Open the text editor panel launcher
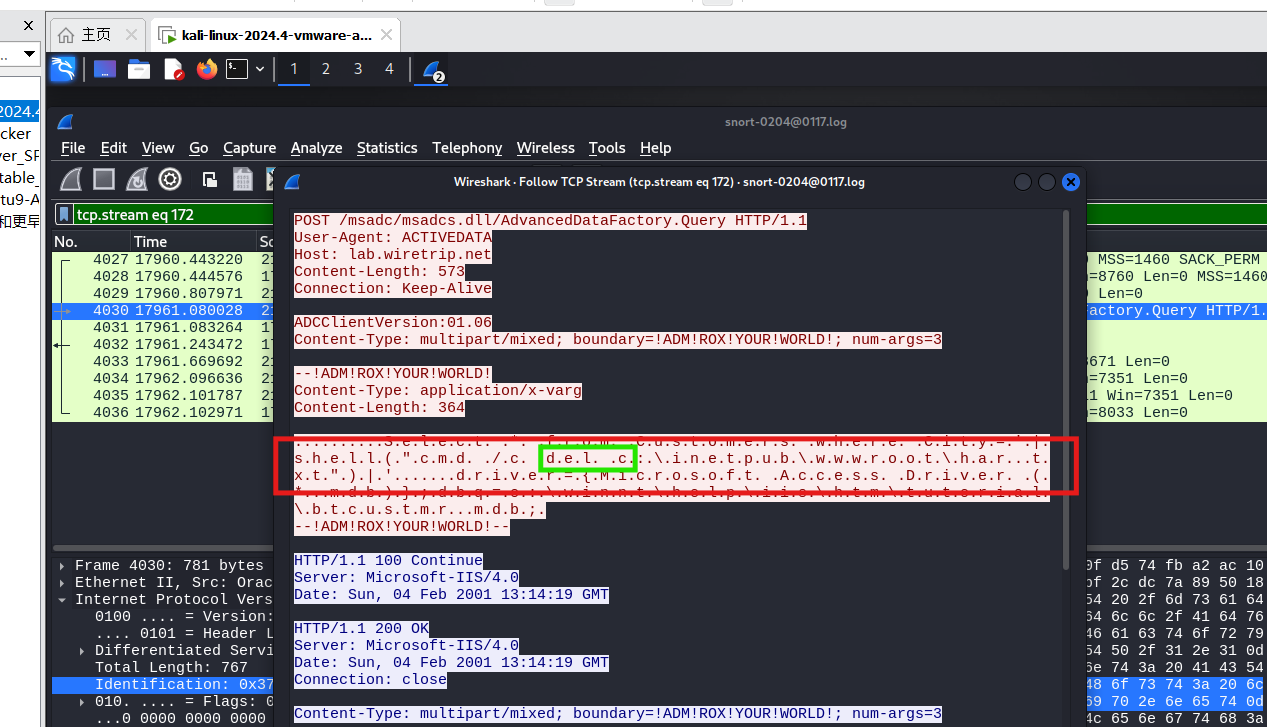1267x727 pixels. [x=173, y=69]
